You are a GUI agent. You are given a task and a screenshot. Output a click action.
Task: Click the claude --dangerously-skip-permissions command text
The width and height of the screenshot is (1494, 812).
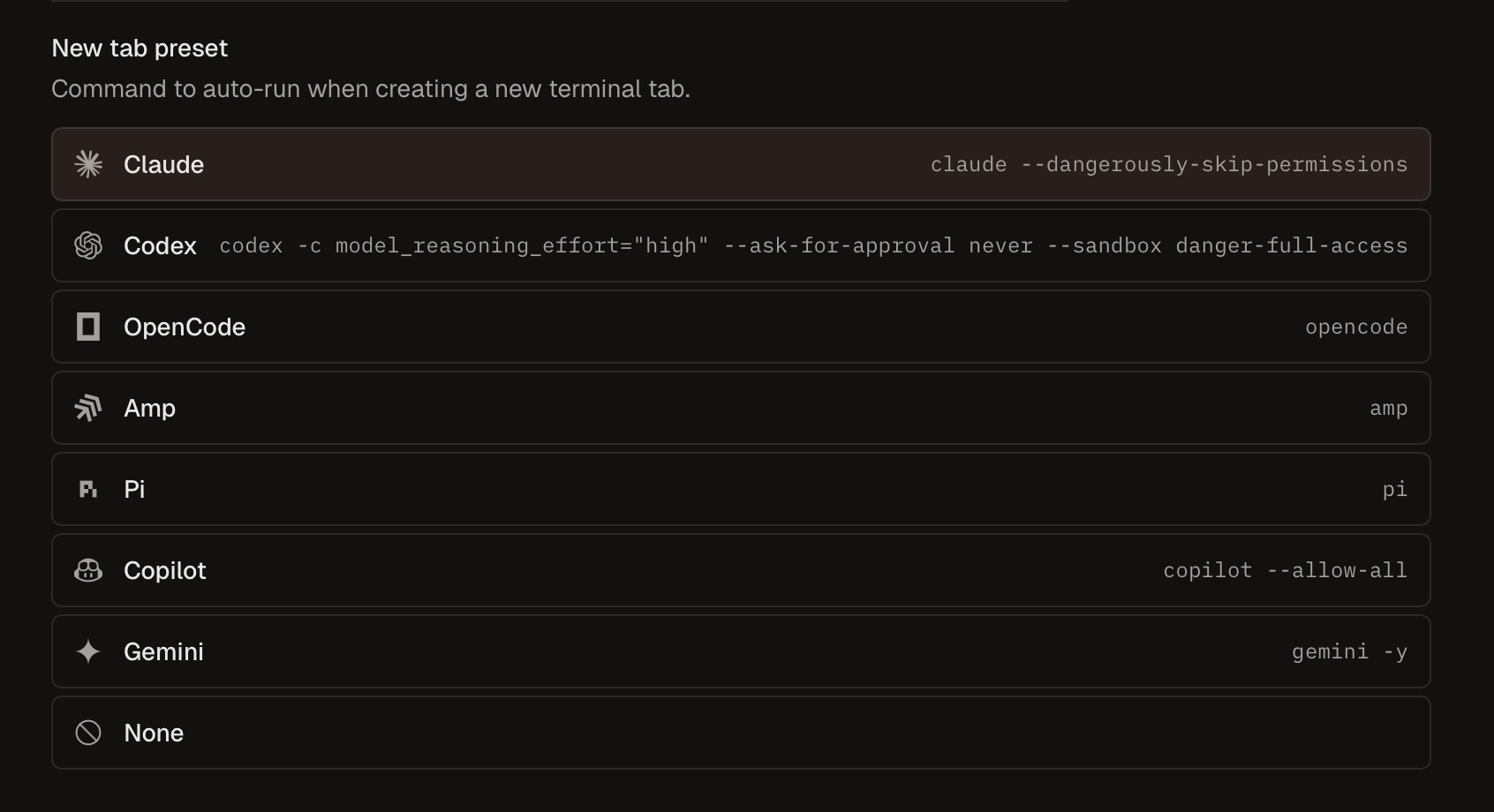1169,164
